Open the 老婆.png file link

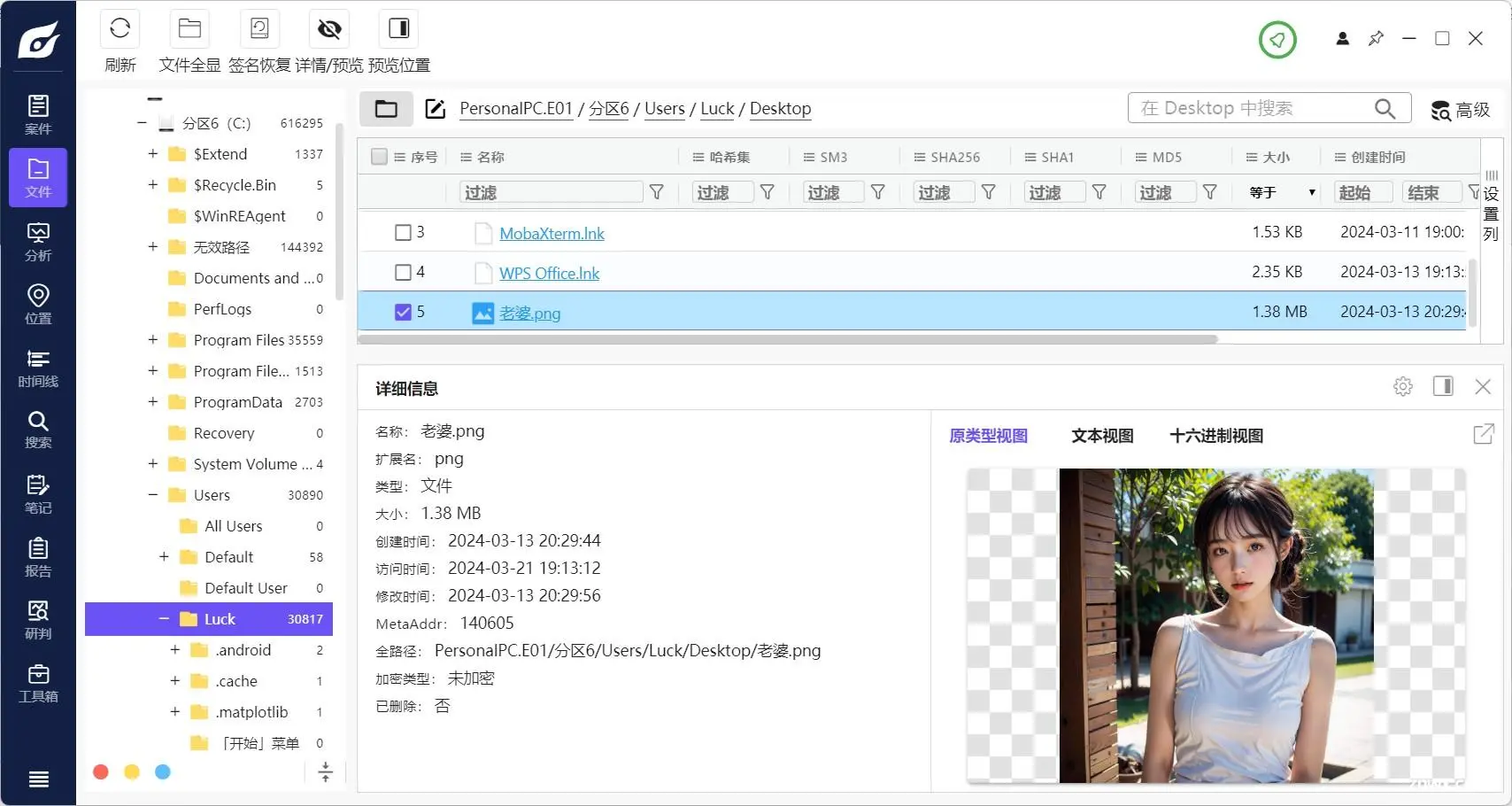pos(529,314)
